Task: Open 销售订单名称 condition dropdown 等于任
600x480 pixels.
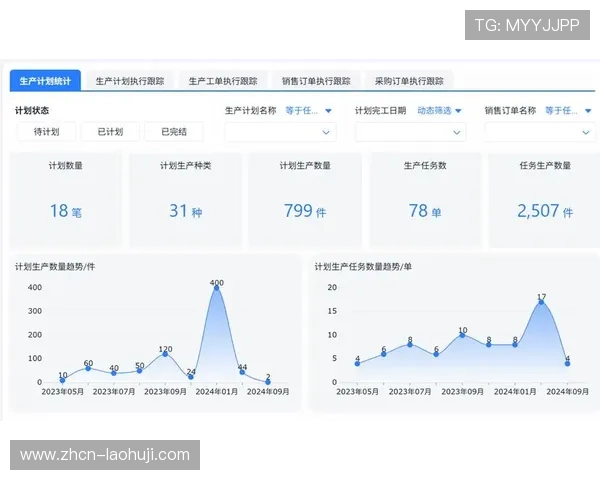Action: pos(568,111)
